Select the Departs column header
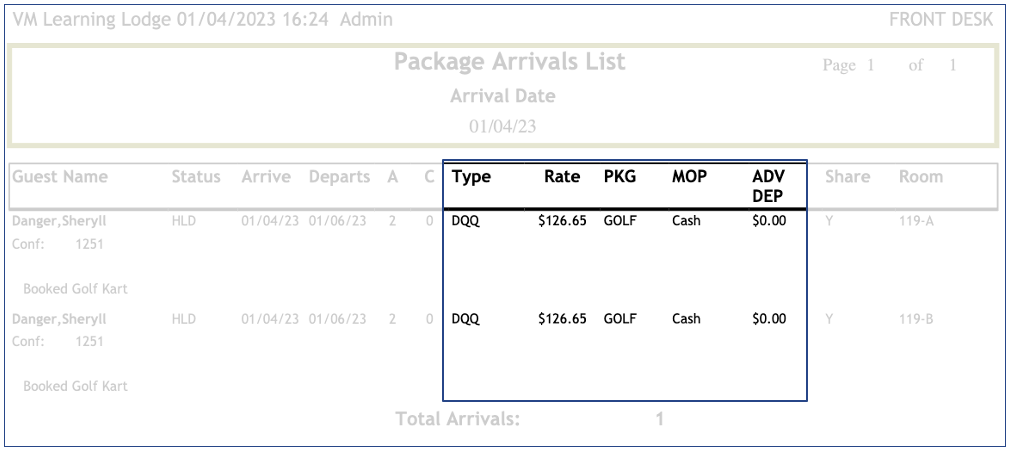This screenshot has height=452, width=1011. click(340, 177)
